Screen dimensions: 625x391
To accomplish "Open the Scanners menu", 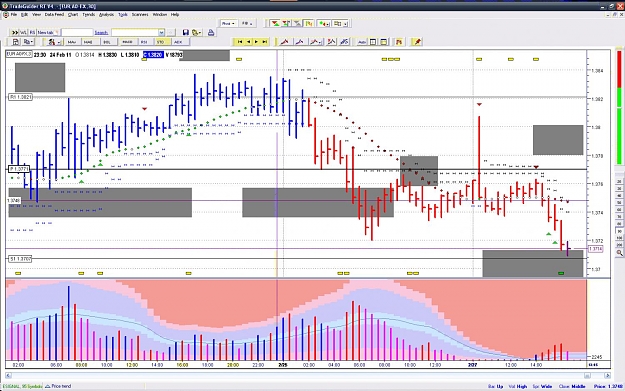I will 140,14.
